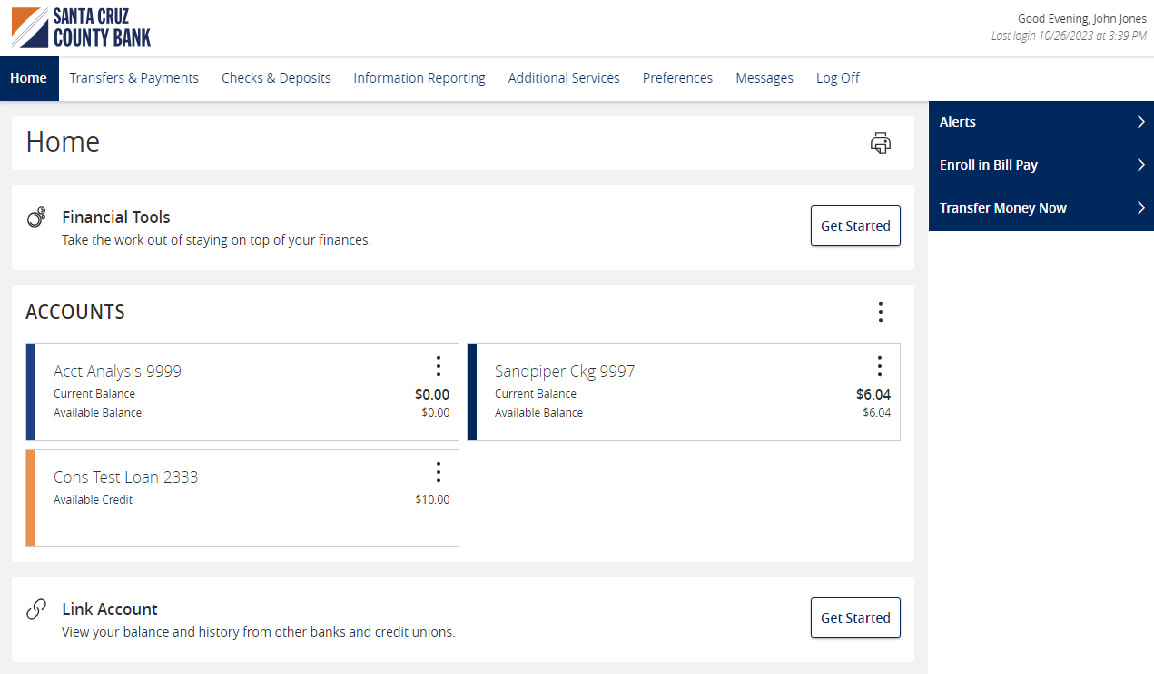Click the print icon on the Home page
This screenshot has height=674, width=1154.
(x=881, y=143)
